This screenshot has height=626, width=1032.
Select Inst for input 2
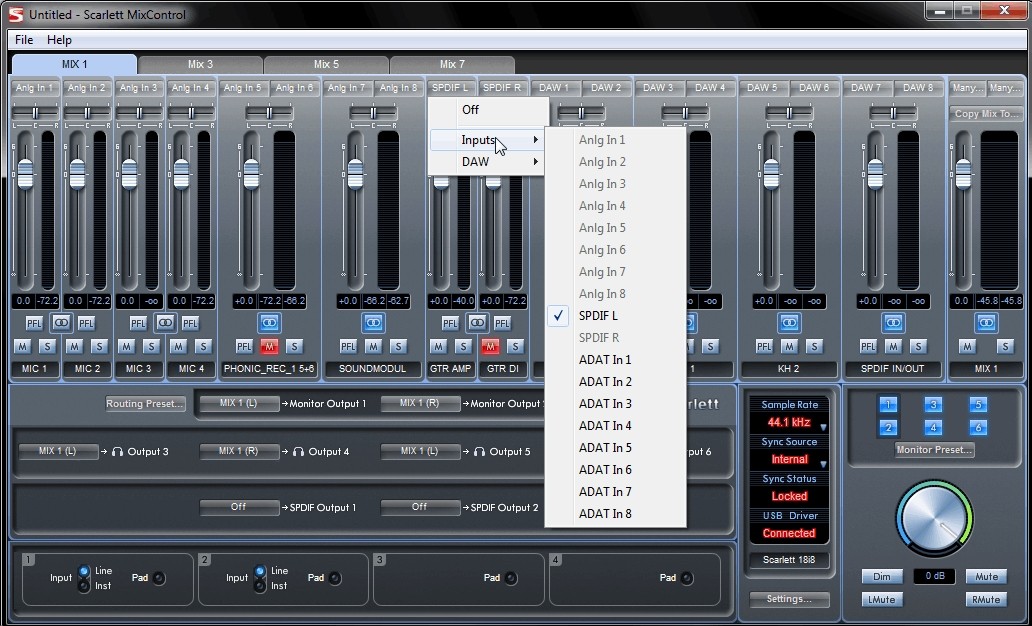(260, 586)
